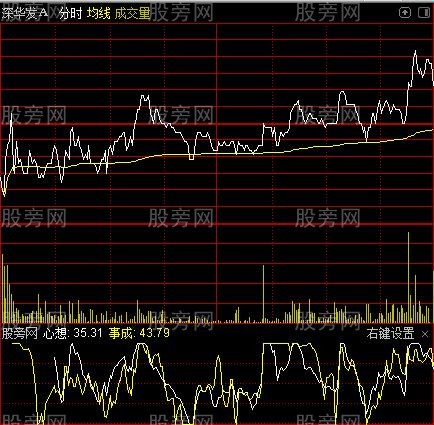
Task: Click the tallest volume spike bar
Action: pyautogui.click(x=408, y=277)
